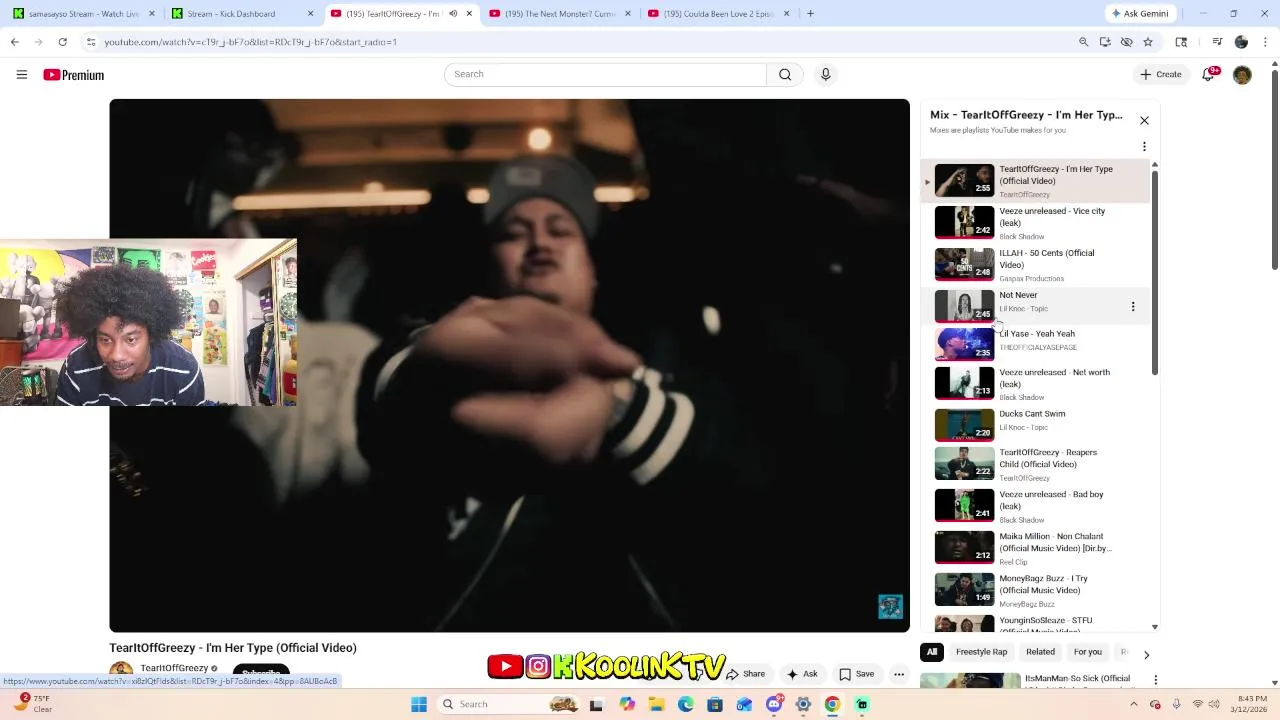Open Veeze unreleased - Net worth video
Image resolution: width=1280 pixels, height=720 pixels.
pyautogui.click(x=1035, y=384)
